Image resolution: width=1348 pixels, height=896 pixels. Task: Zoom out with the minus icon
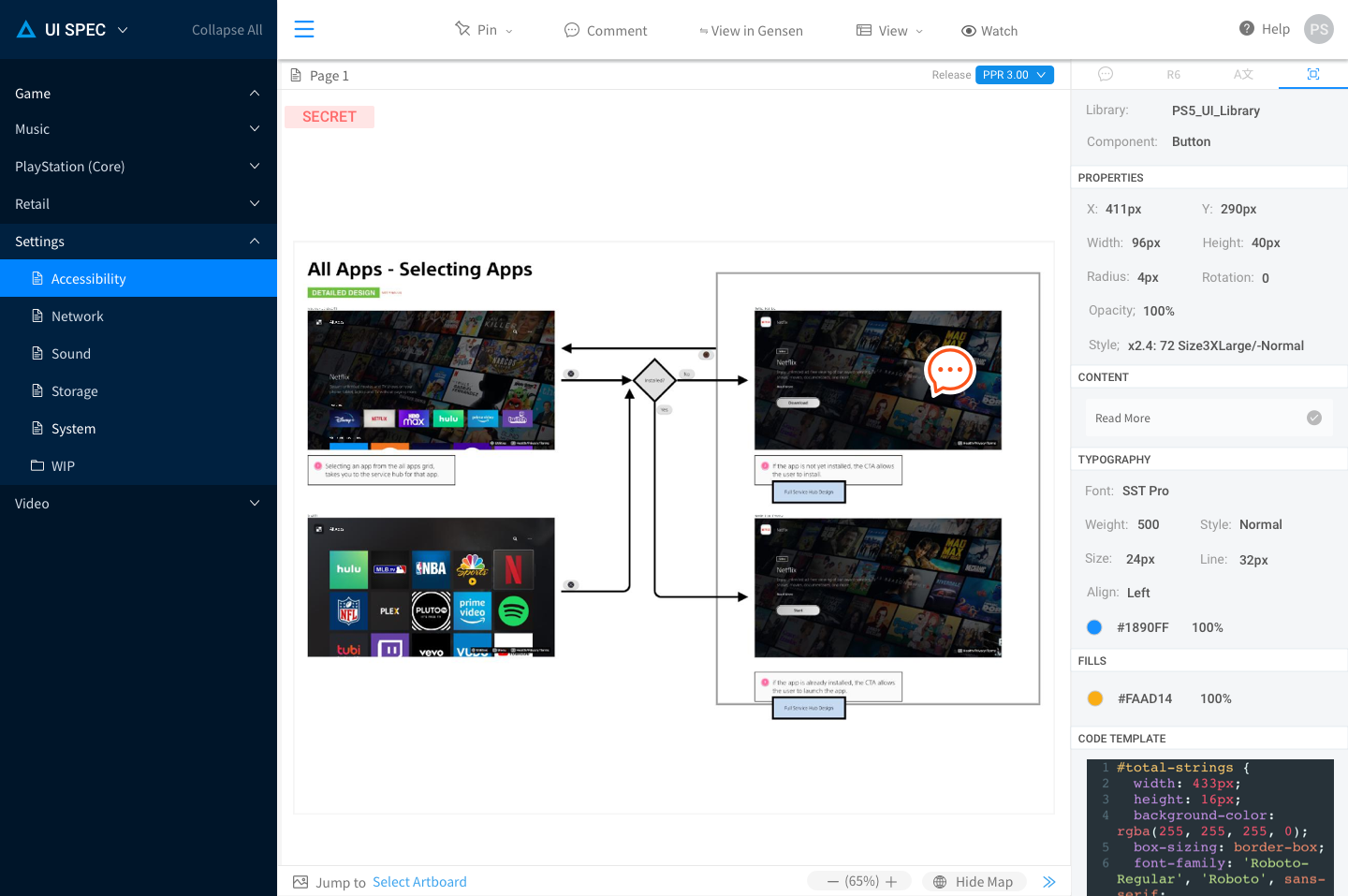[832, 882]
